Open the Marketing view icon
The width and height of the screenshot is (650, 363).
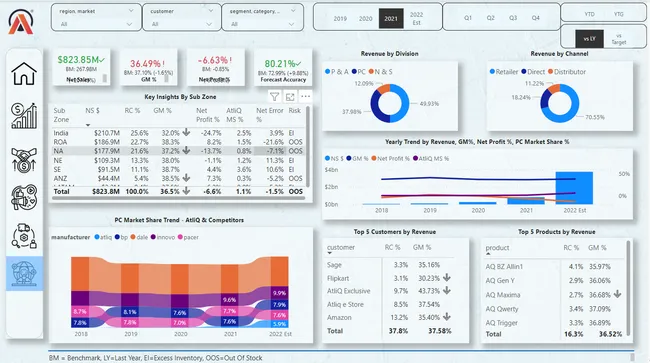(24, 197)
